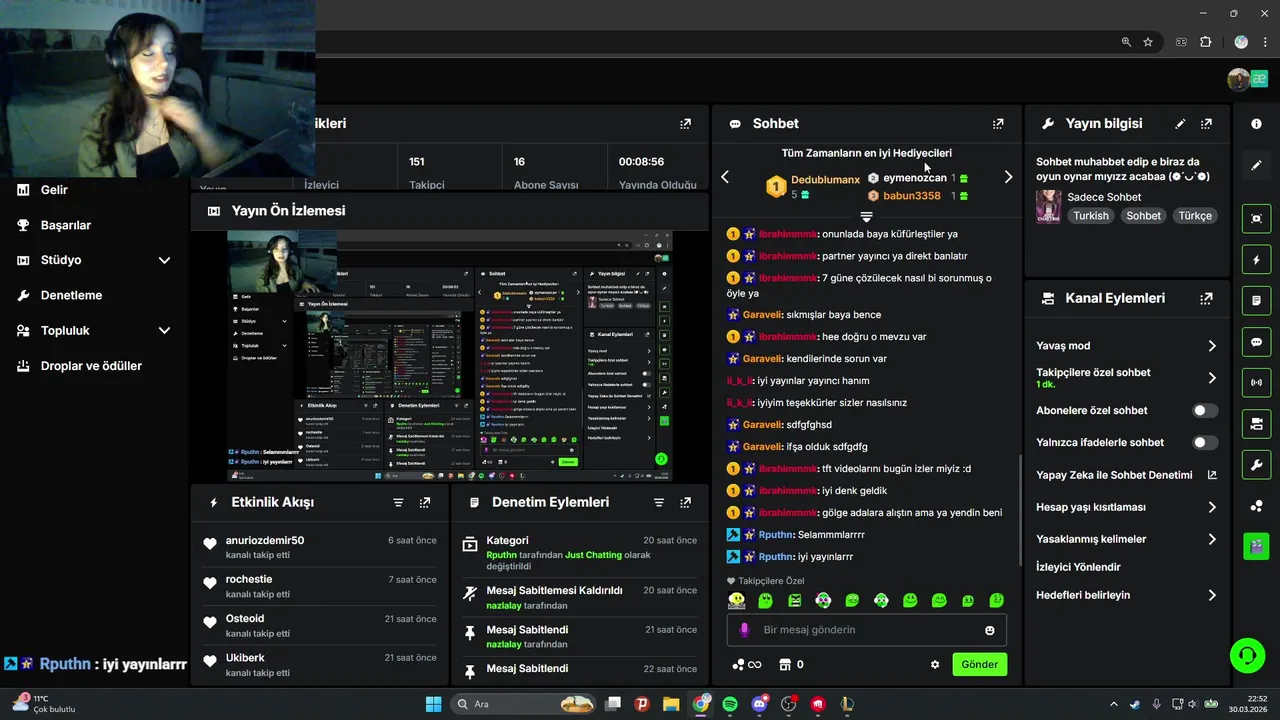Image resolution: width=1280 pixels, height=720 pixels.
Task: Click İzleyici Yönlendir action
Action: pos(1078,567)
